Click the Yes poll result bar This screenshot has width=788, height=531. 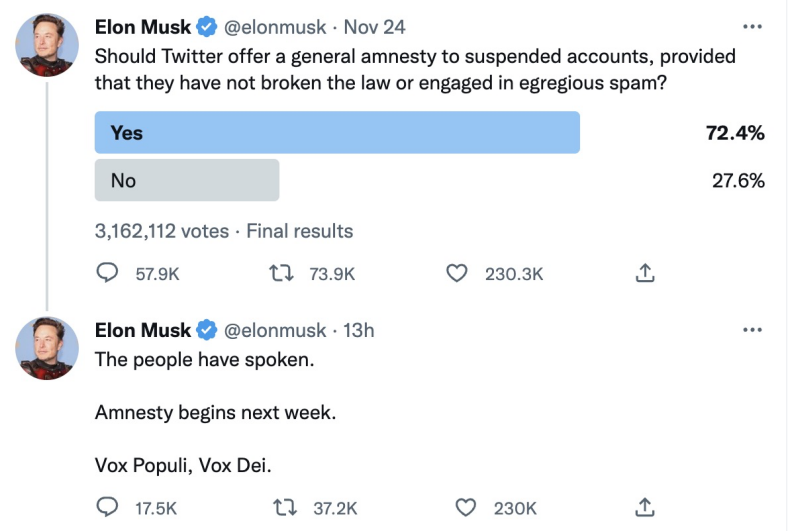337,133
